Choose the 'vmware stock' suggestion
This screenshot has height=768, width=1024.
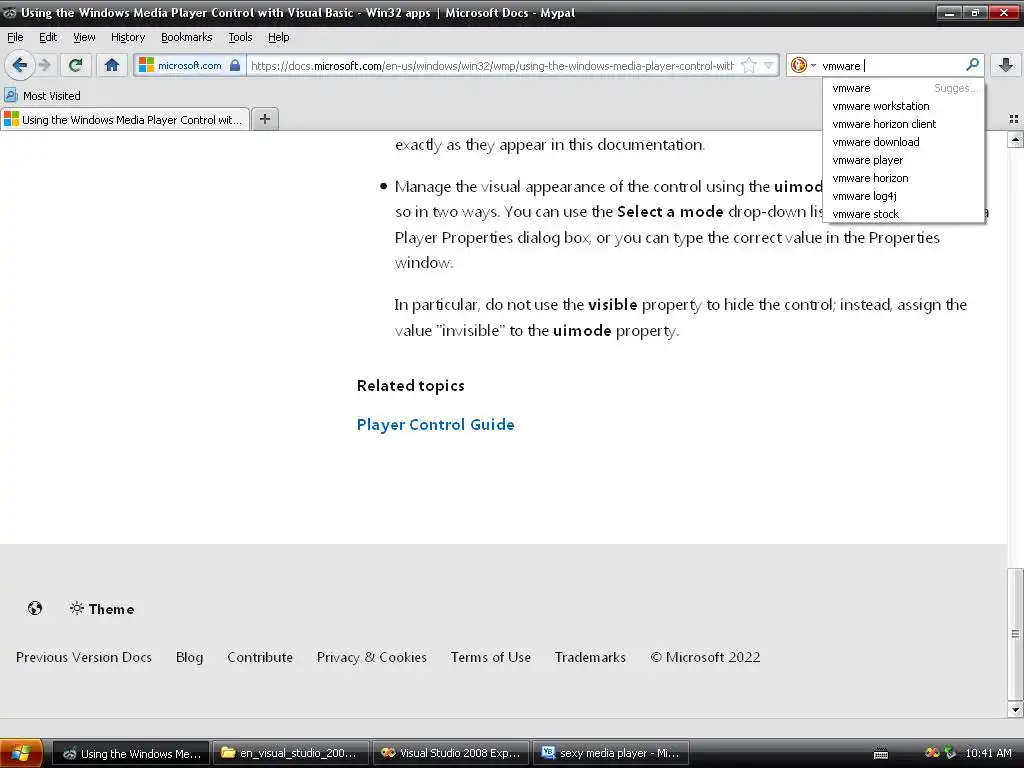[904, 214]
